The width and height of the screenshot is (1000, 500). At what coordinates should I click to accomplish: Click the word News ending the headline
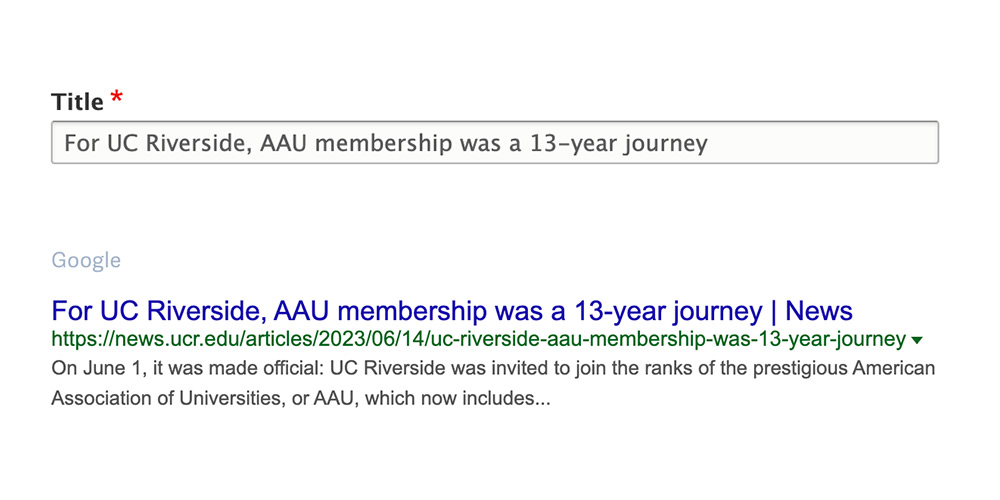(819, 311)
